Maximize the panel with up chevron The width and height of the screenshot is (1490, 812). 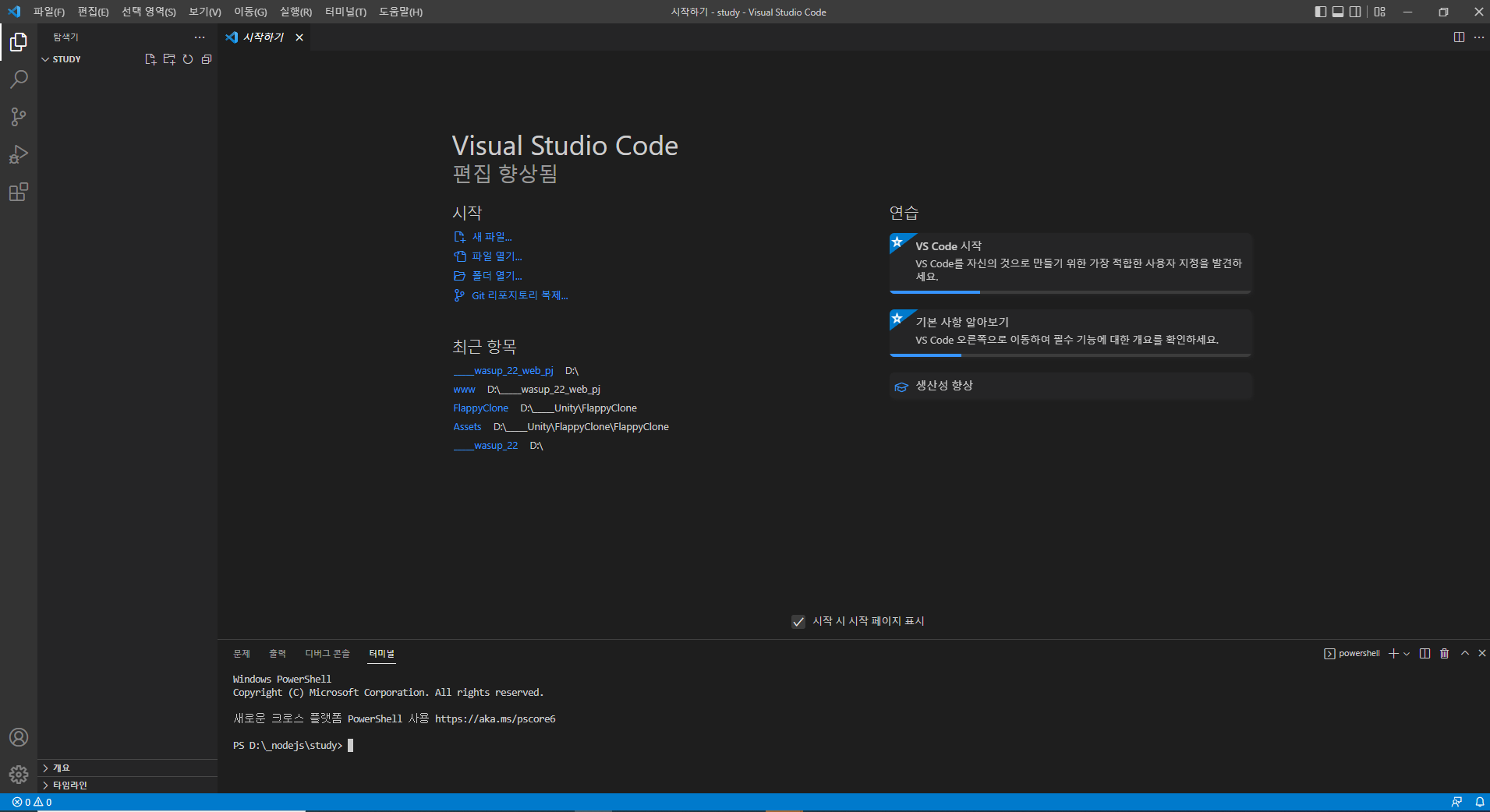(x=1465, y=653)
